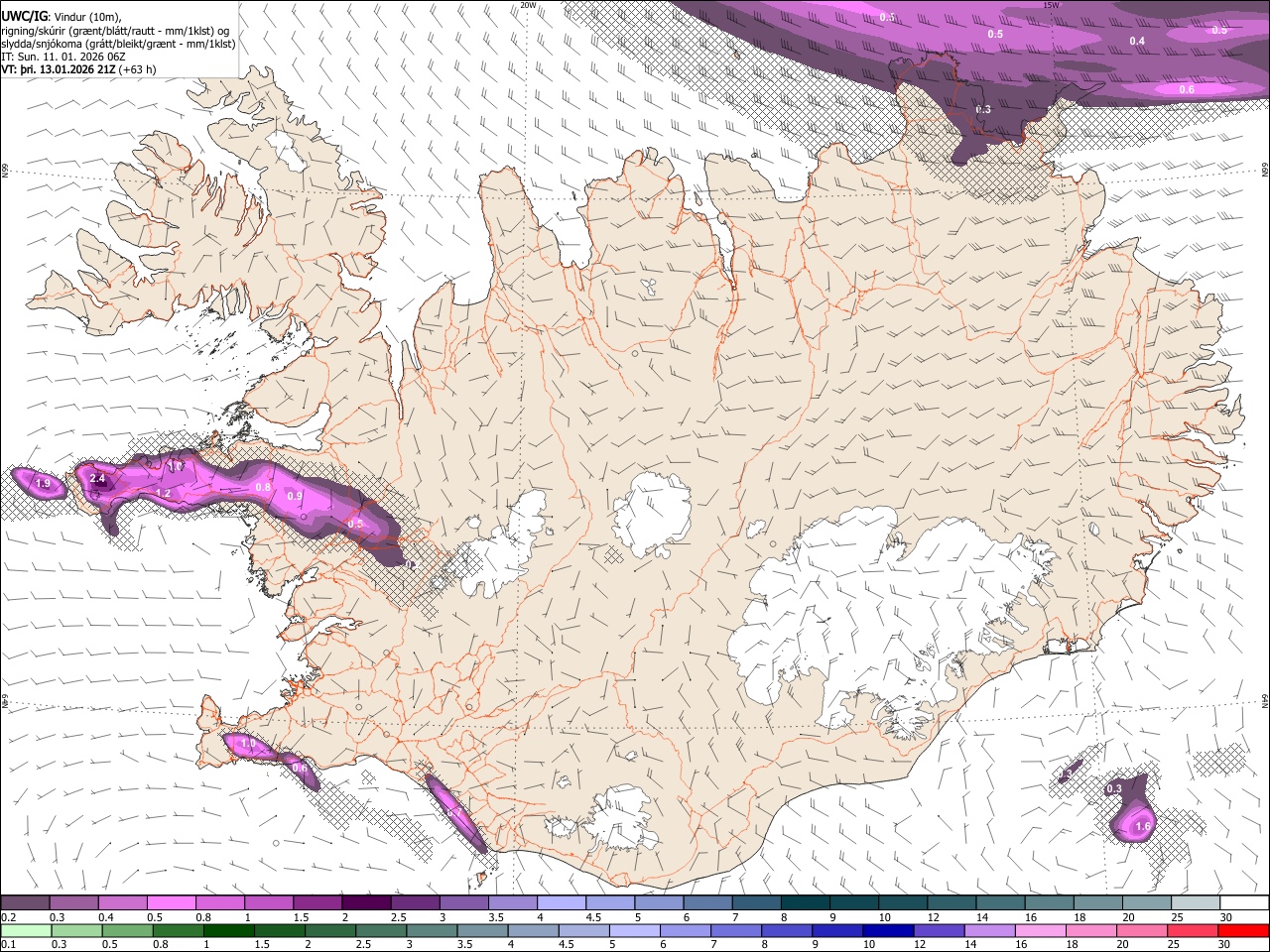Select the bottom-row dark green swatch between 1 and 1.5

pyautogui.click(x=228, y=930)
